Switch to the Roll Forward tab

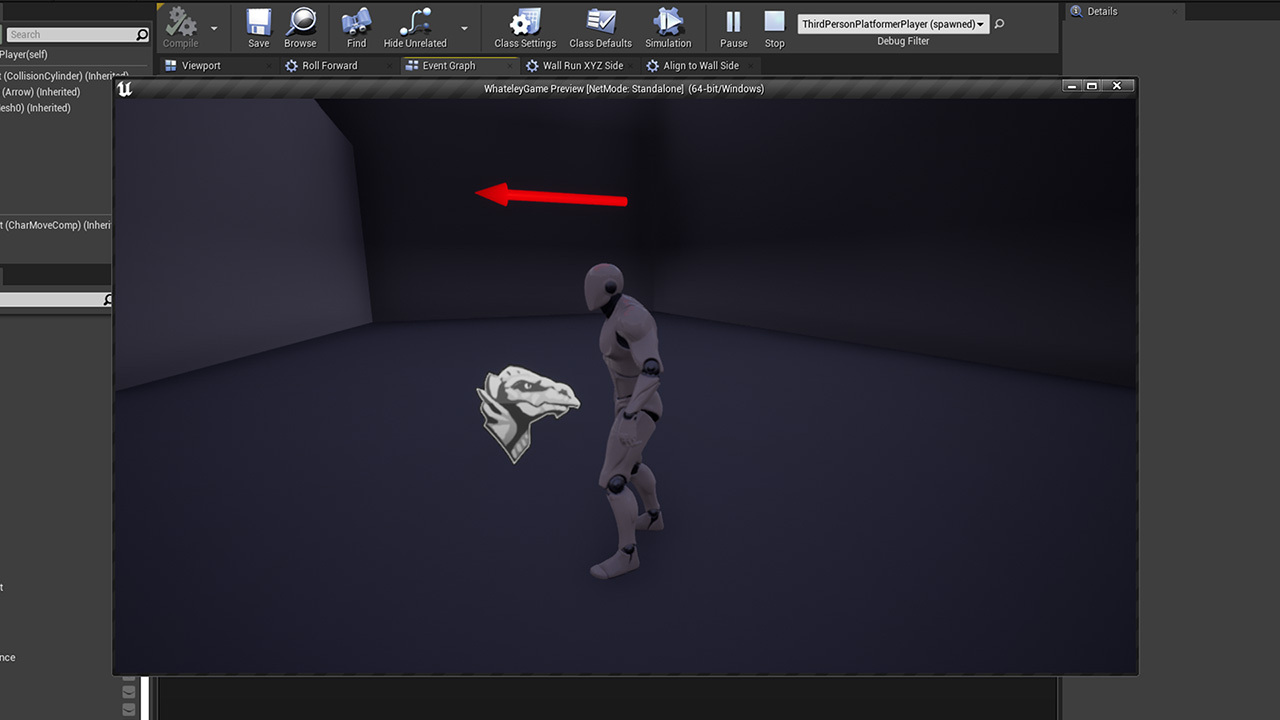(x=329, y=66)
